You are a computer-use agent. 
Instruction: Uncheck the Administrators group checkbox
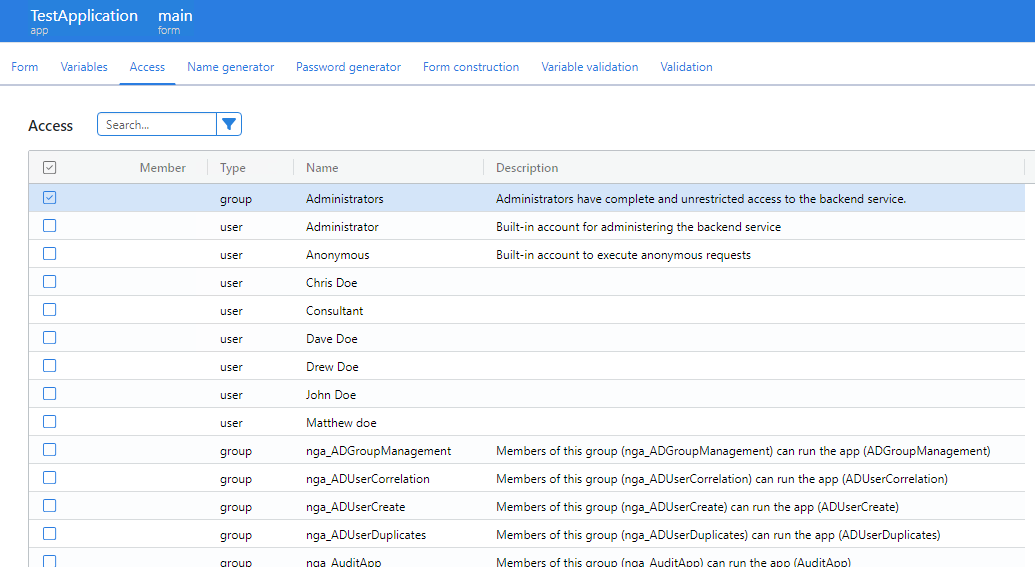coord(50,198)
